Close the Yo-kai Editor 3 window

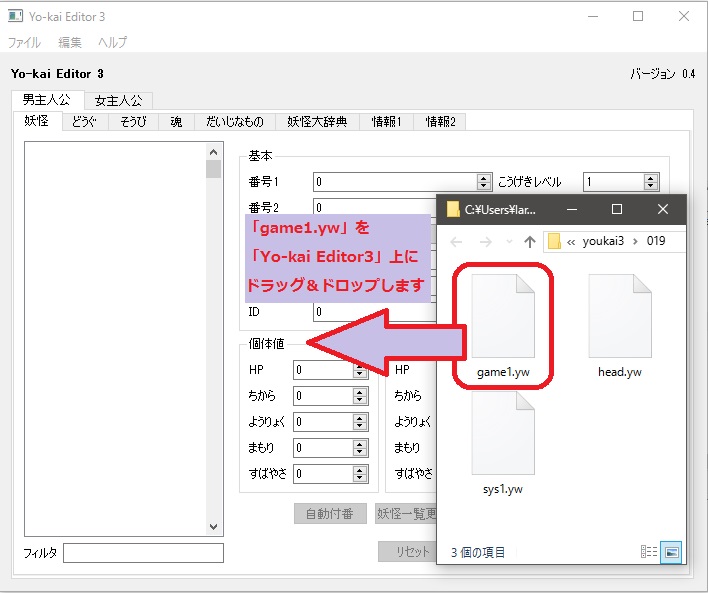tap(684, 16)
